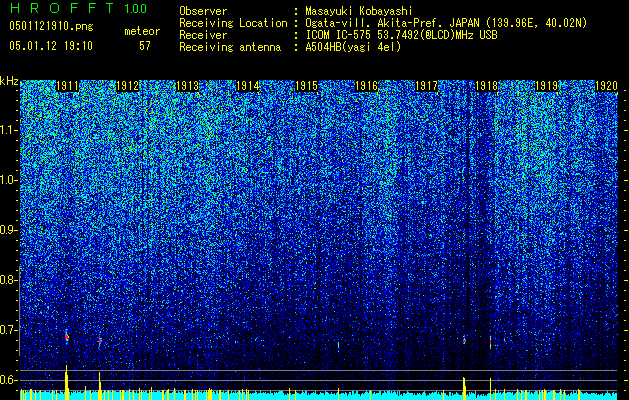Click the 'Observer' field label
629x400 pixels.
coord(203,11)
